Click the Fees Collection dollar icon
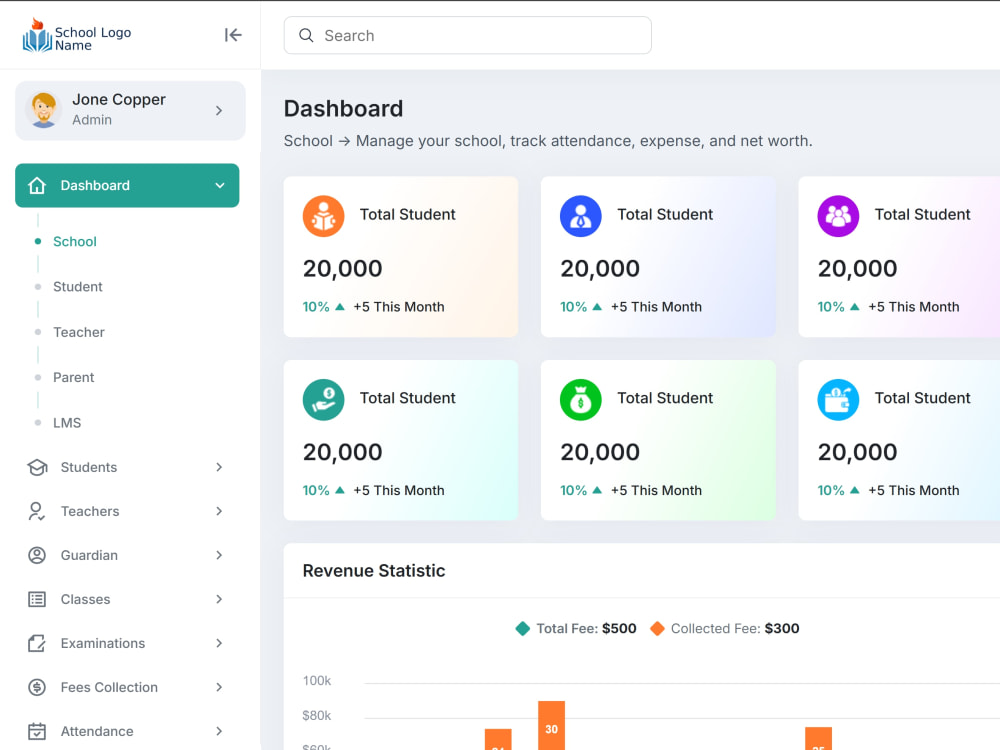The image size is (1000, 750). pos(37,688)
